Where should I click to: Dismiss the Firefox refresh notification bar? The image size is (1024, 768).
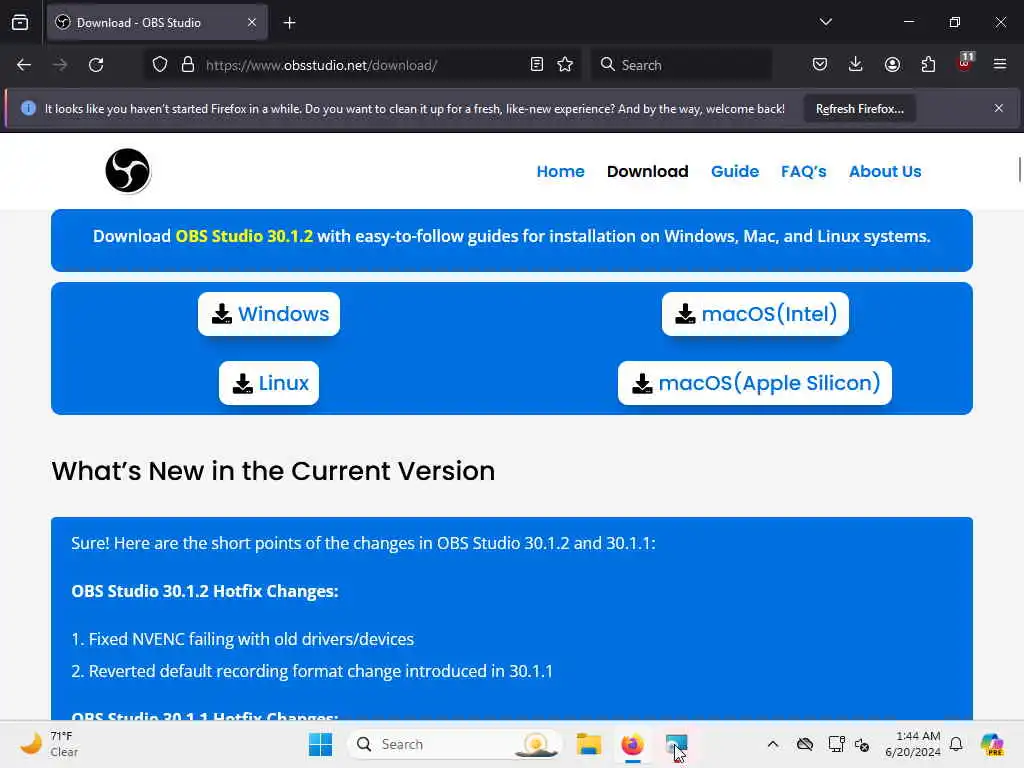999,108
